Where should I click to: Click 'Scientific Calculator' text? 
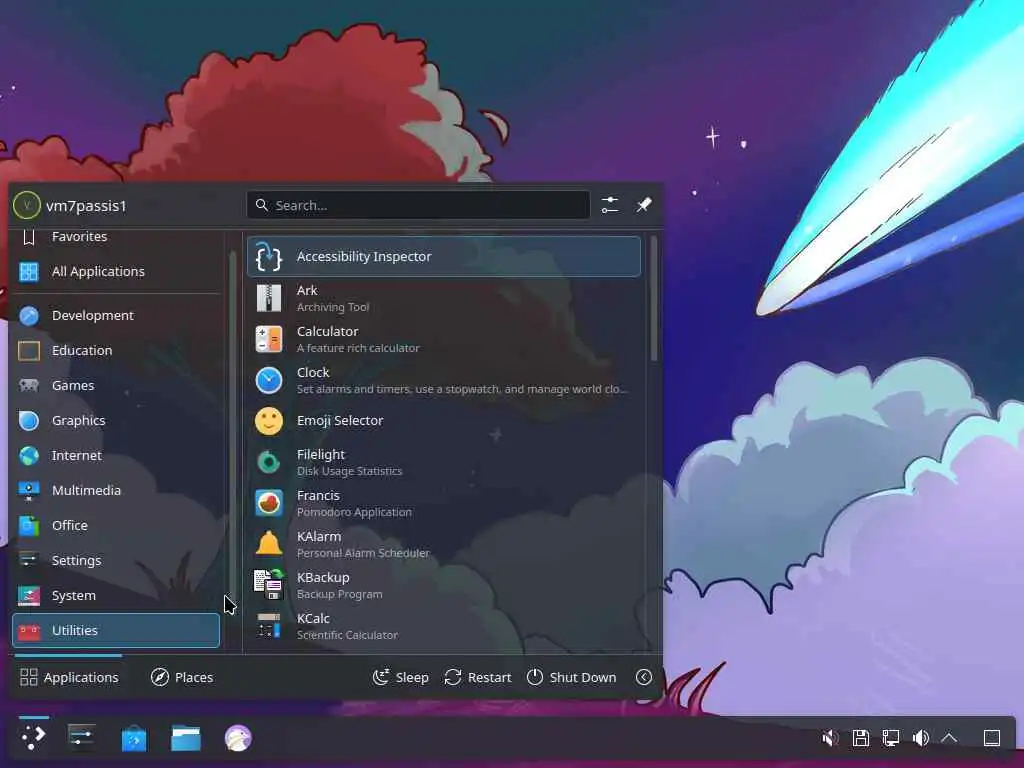(x=347, y=635)
